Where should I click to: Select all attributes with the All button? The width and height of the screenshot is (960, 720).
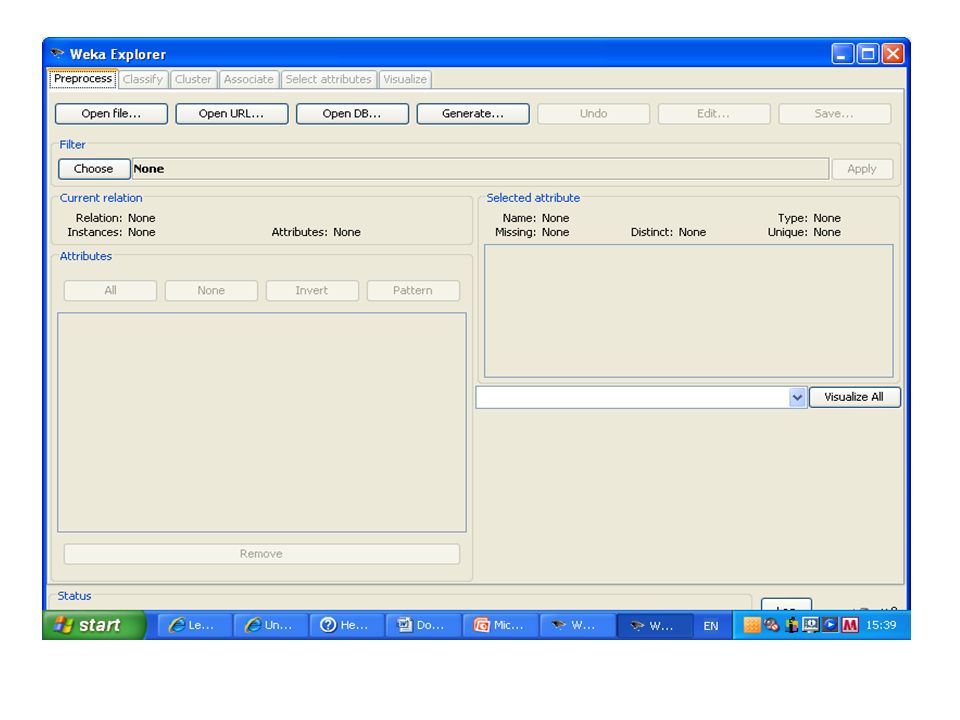pyautogui.click(x=110, y=291)
